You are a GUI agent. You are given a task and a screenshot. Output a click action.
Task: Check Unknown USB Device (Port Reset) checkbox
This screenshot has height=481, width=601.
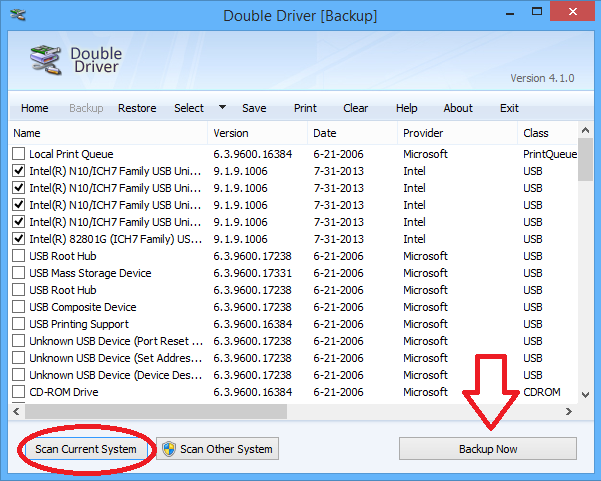pos(18,341)
